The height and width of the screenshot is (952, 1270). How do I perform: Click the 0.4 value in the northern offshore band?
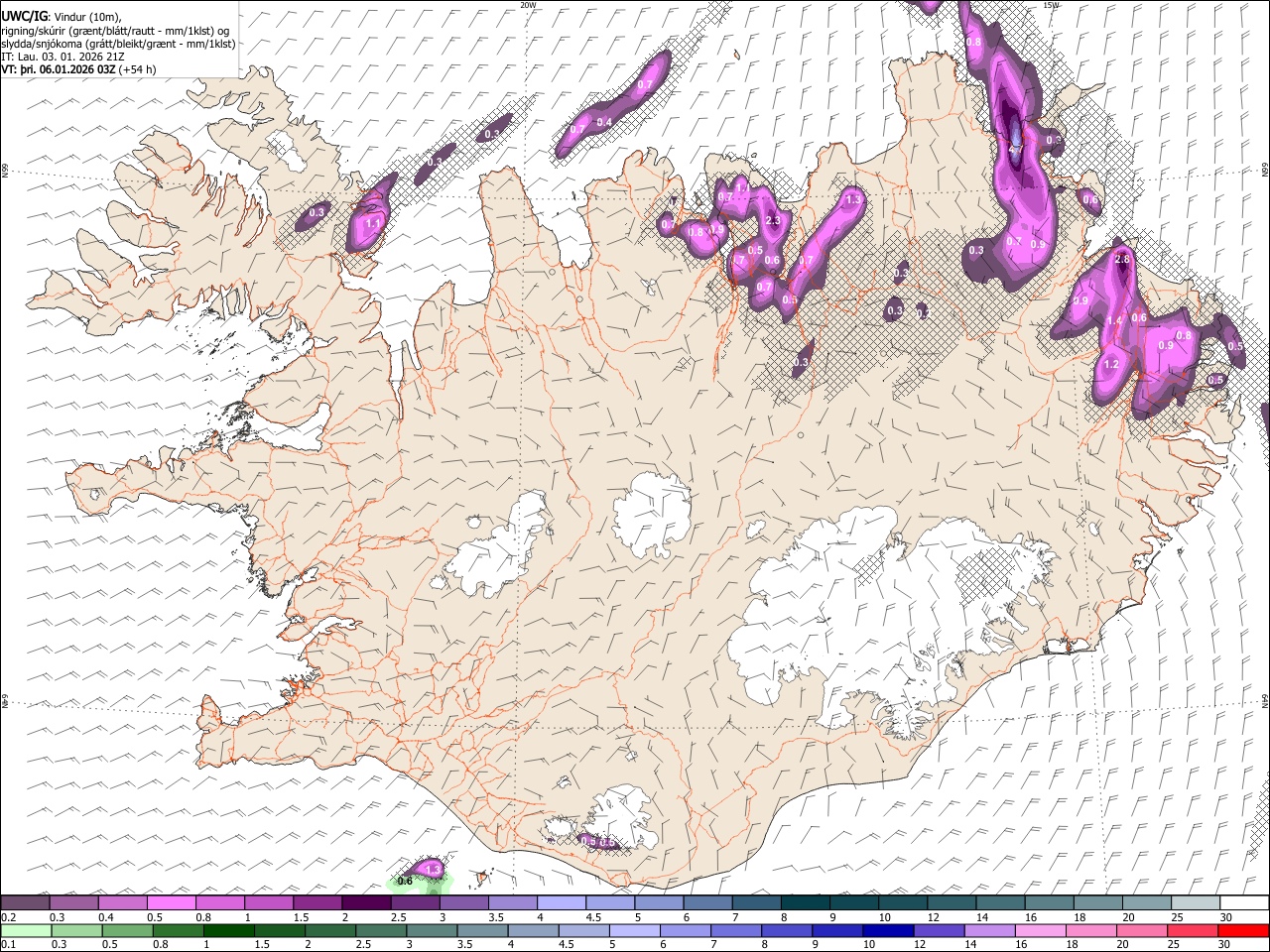pyautogui.click(x=604, y=122)
